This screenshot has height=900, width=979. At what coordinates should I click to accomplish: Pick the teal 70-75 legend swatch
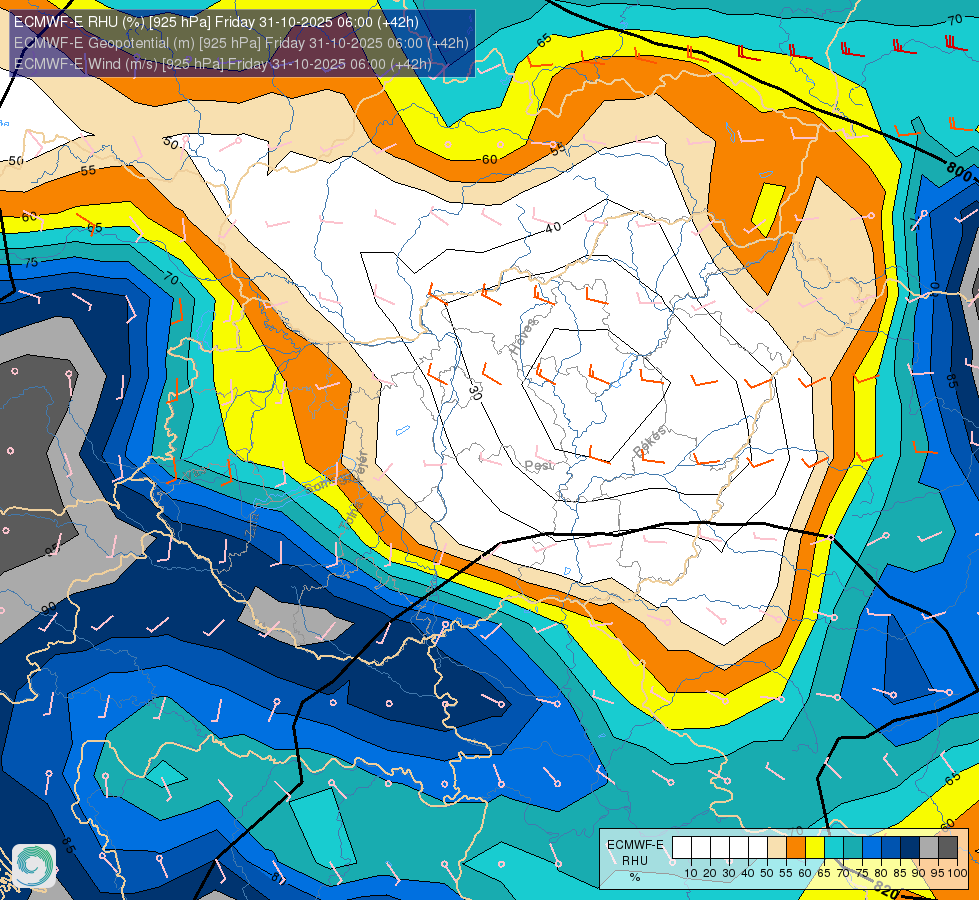coord(853,848)
